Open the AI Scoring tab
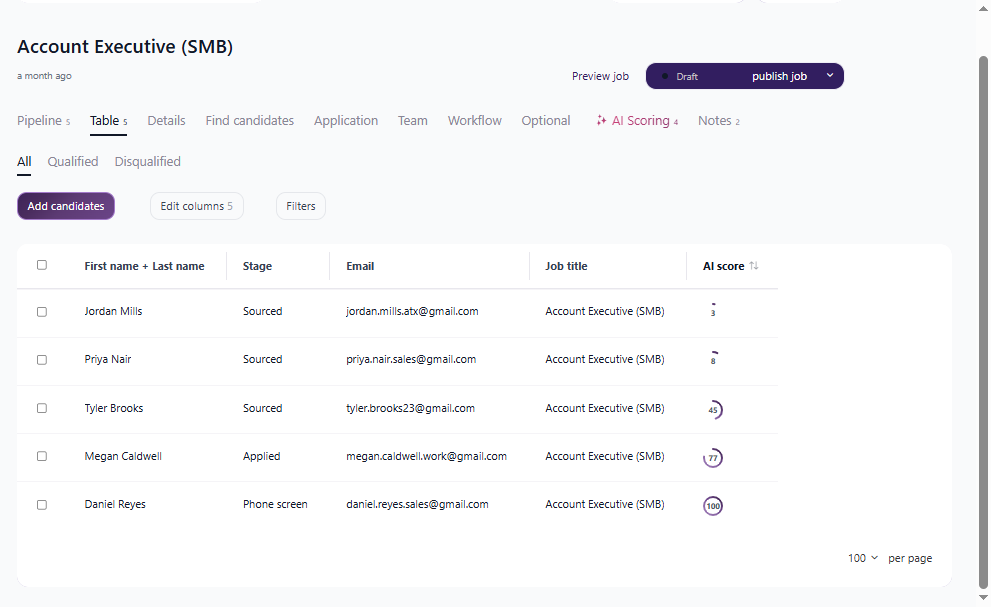 point(637,121)
